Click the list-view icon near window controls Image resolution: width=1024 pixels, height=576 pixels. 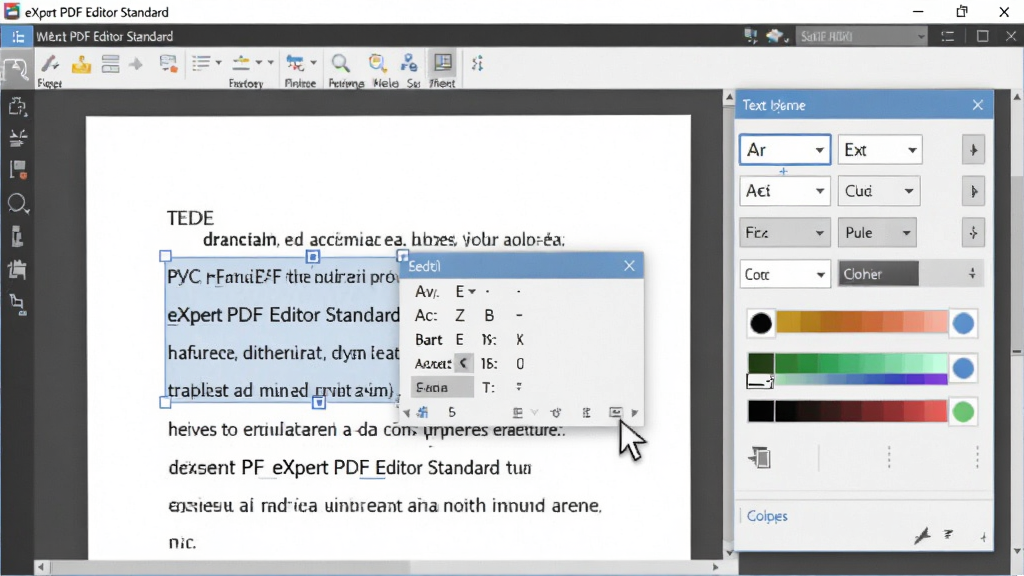(948, 37)
